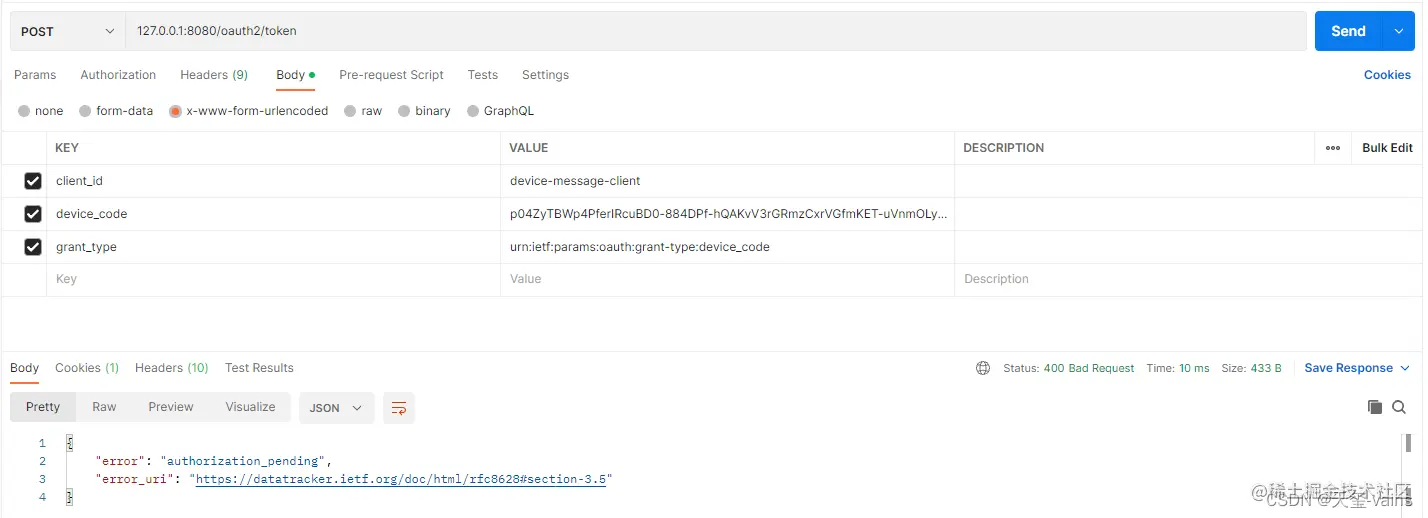This screenshot has height=518, width=1428.
Task: Toggle the wrap lines icon button
Action: (x=399, y=408)
